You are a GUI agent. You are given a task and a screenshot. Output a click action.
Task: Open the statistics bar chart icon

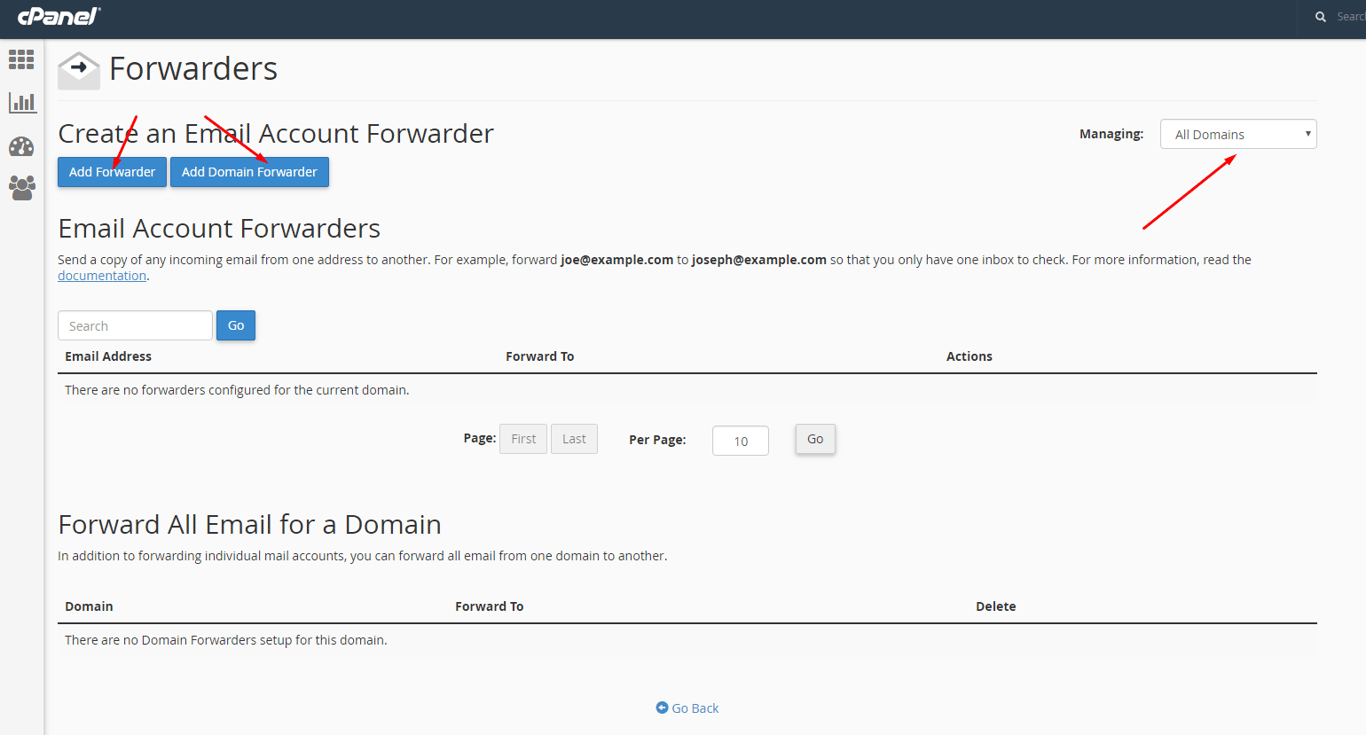click(22, 102)
